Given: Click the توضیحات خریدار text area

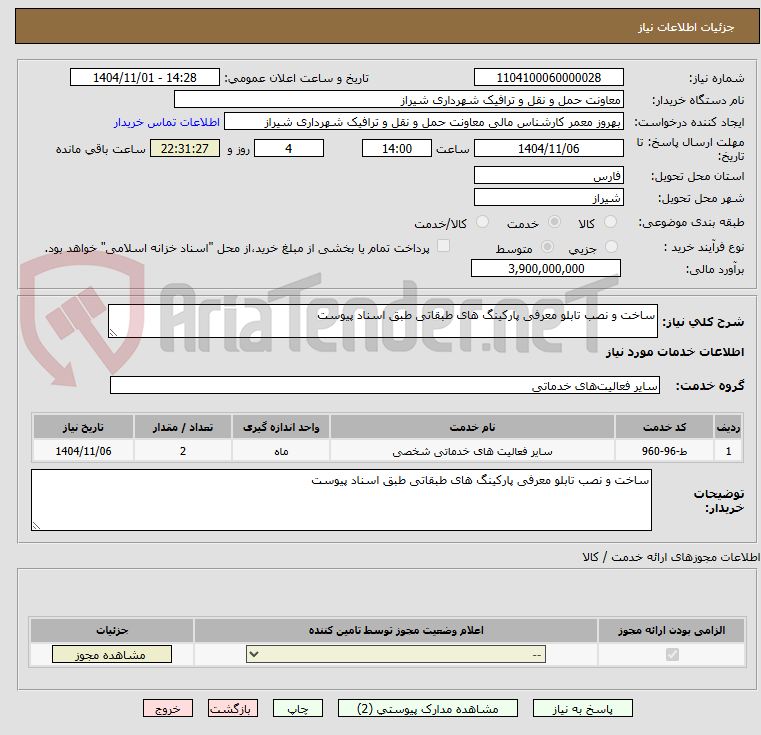Looking at the screenshot, I should coord(341,500).
